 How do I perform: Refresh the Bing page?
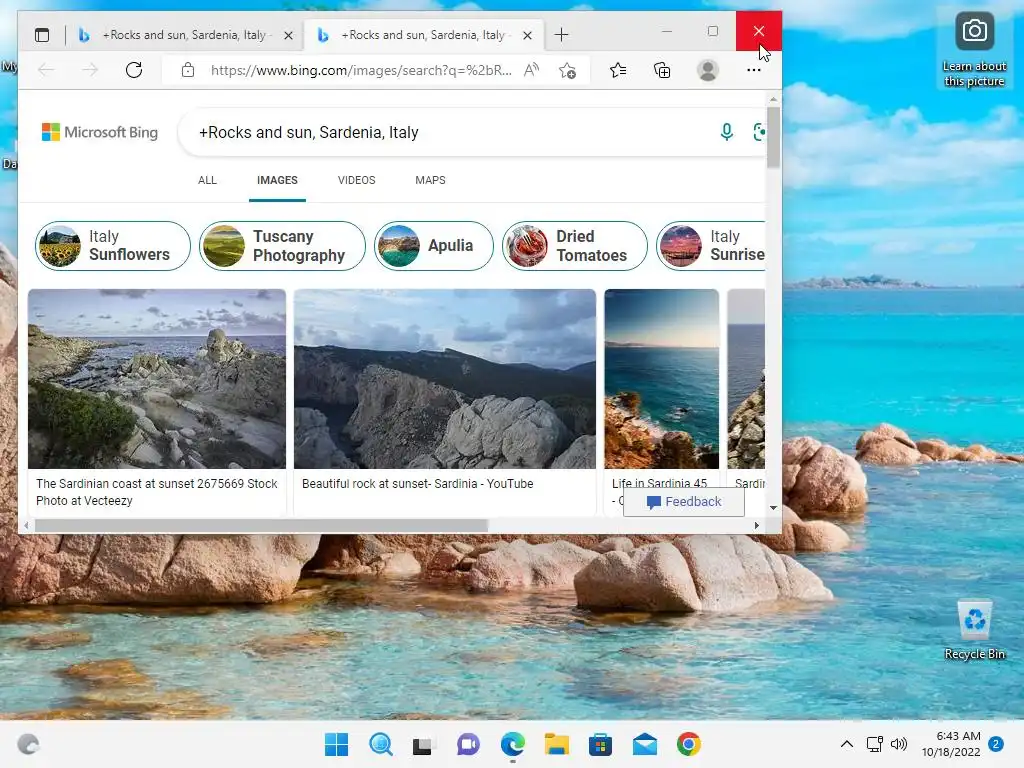point(134,70)
